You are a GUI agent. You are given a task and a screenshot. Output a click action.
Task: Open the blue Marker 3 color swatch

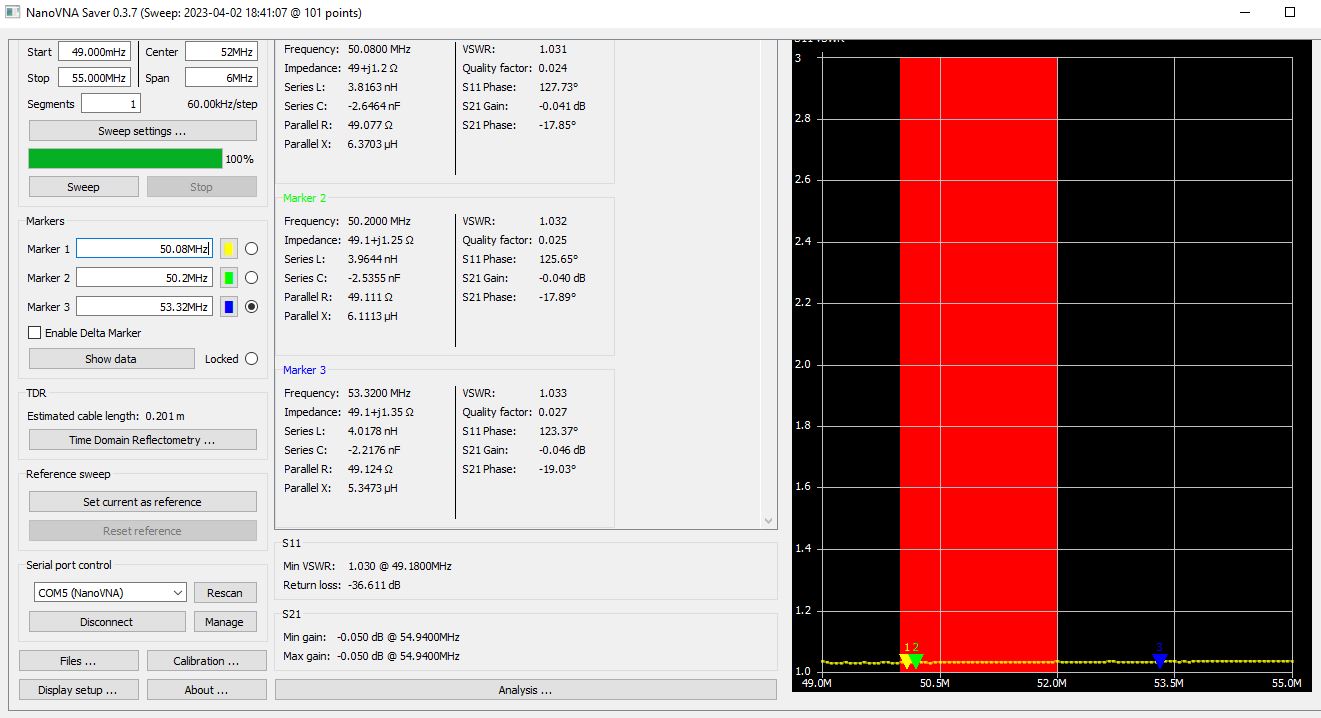tap(229, 307)
